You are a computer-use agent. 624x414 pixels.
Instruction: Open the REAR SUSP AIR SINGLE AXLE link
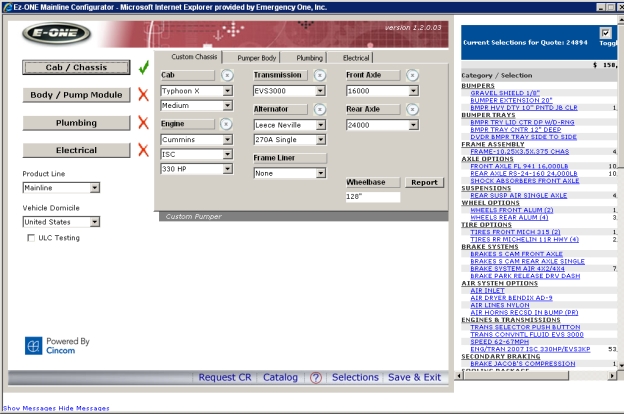(518, 195)
